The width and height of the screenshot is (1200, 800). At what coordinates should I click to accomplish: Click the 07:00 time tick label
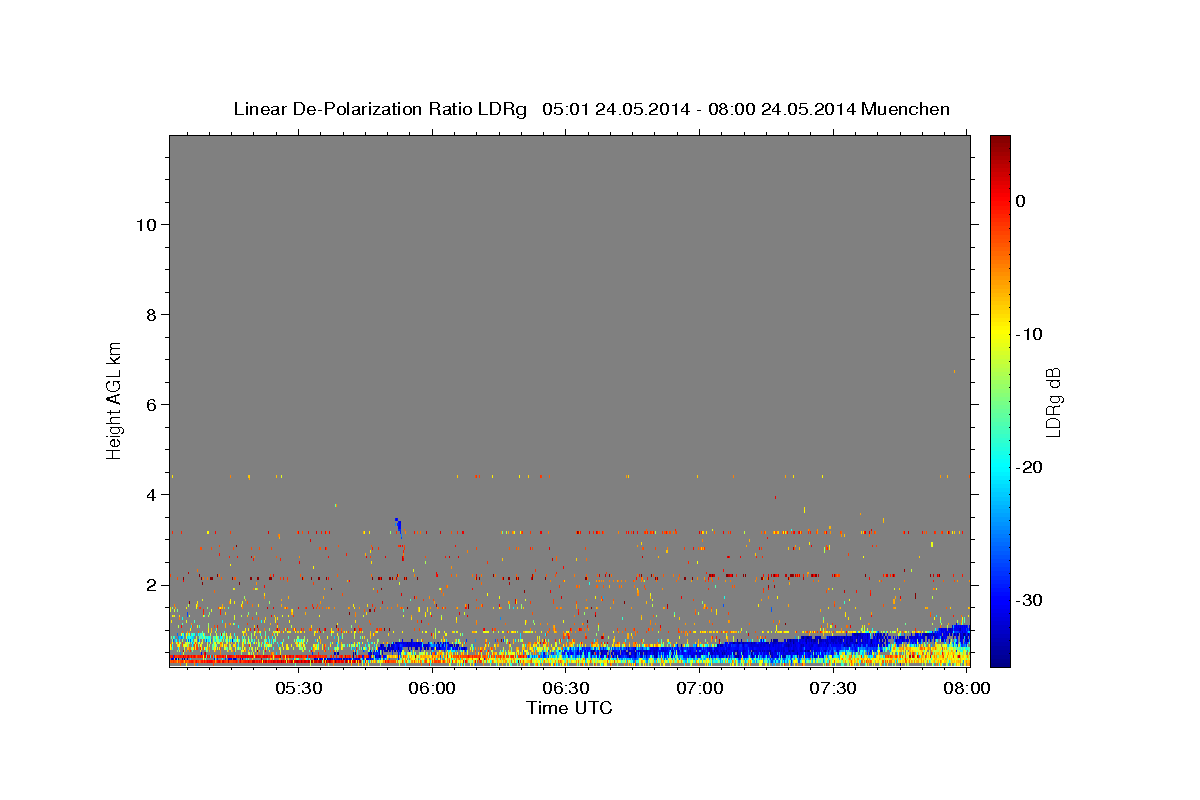pos(700,689)
